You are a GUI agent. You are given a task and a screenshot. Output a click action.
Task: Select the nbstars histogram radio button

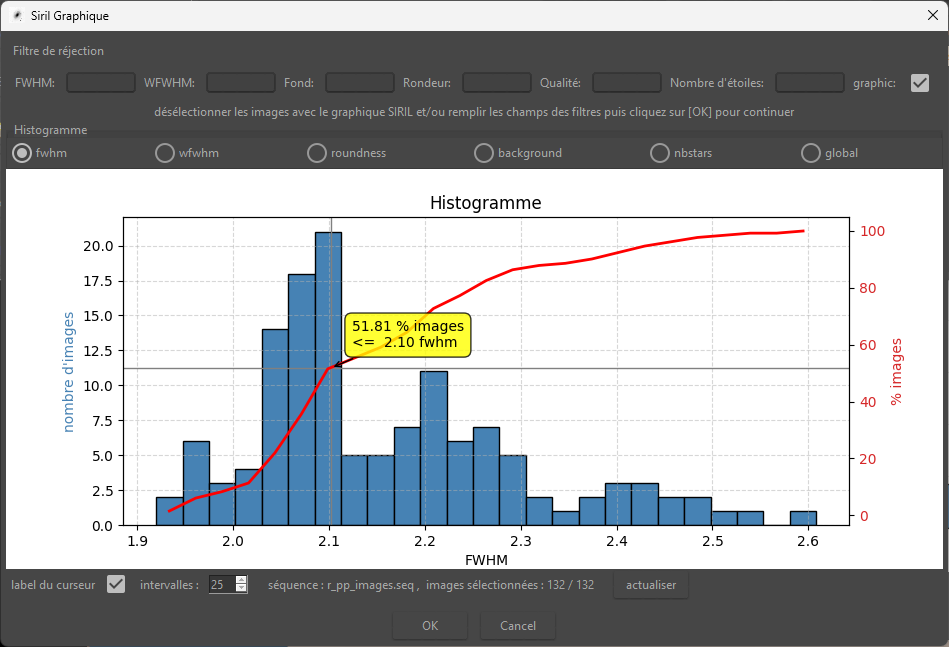(x=660, y=153)
